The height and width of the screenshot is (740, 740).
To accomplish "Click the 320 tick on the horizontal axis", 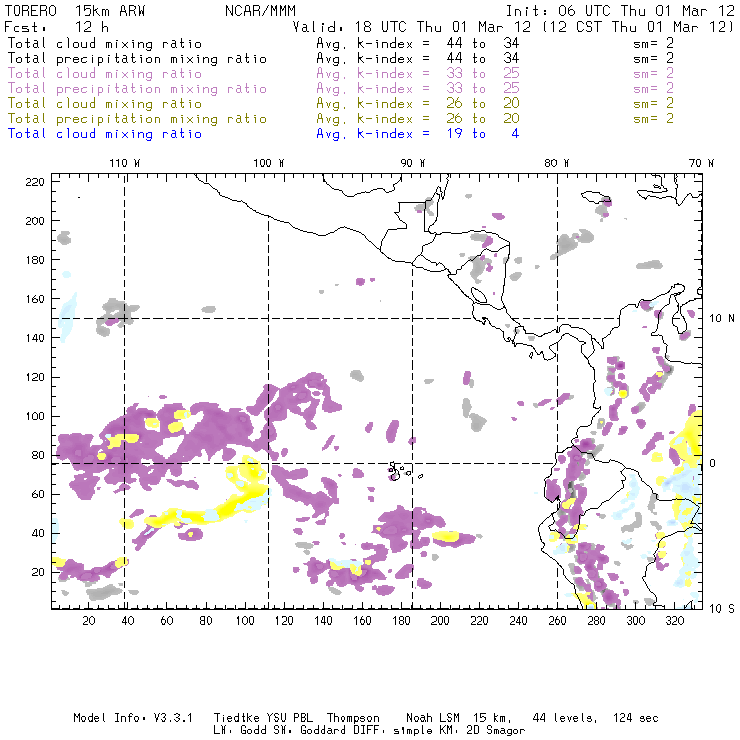I will pyautogui.click(x=675, y=621).
